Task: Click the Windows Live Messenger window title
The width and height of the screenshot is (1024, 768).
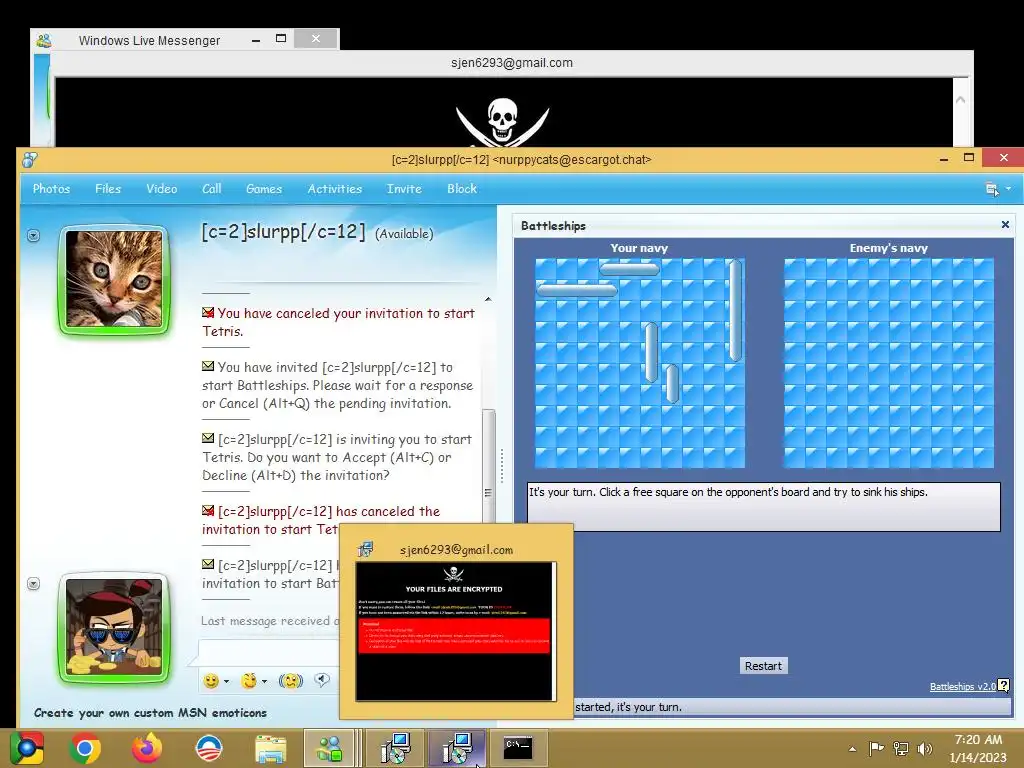Action: [x=149, y=40]
